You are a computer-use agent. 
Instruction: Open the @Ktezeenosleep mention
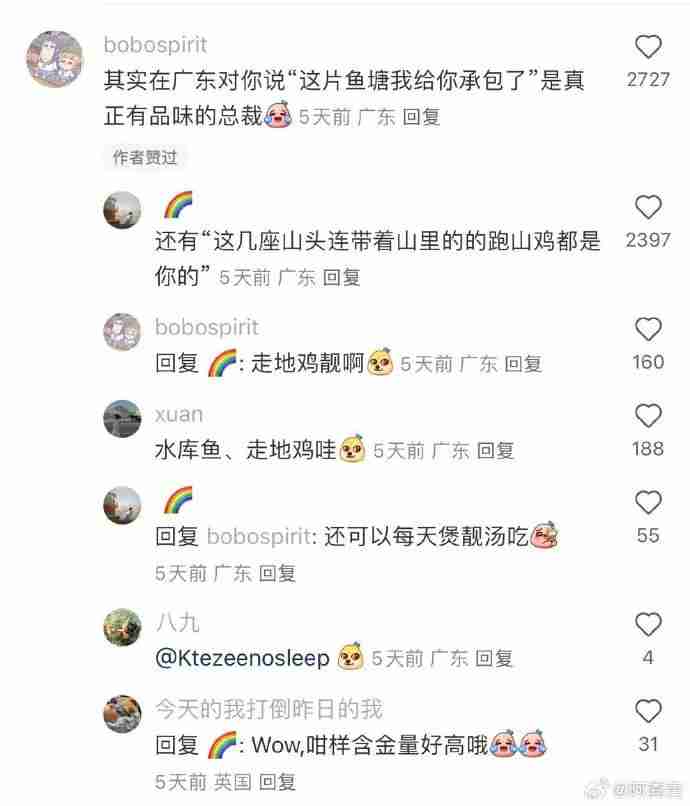coord(242,658)
